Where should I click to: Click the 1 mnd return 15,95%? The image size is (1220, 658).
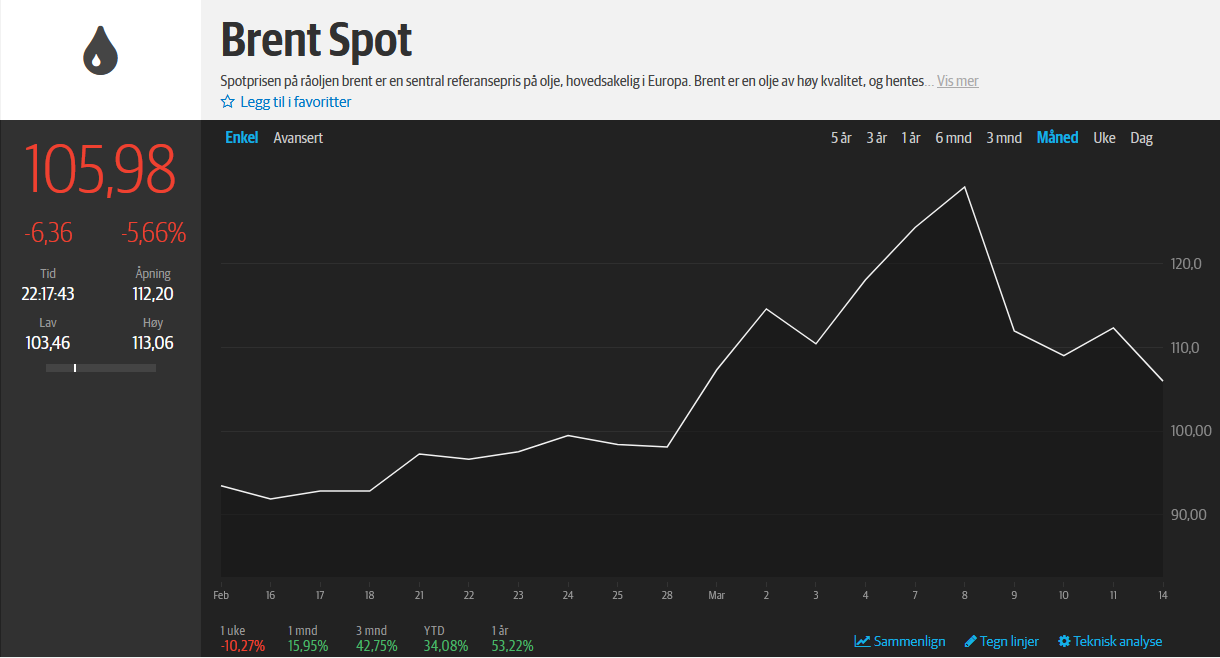pos(308,646)
